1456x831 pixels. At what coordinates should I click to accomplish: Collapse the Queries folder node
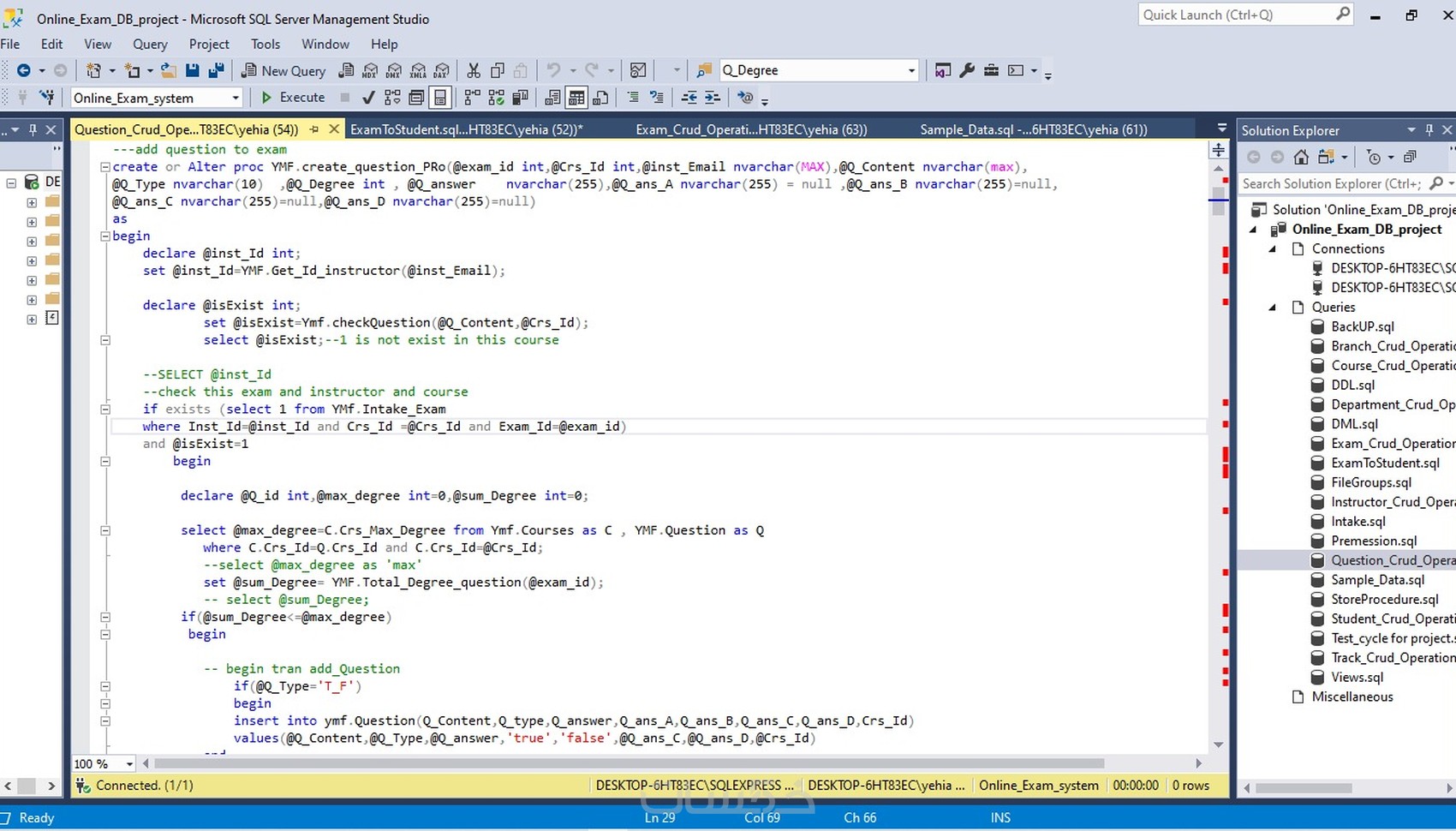1273,307
